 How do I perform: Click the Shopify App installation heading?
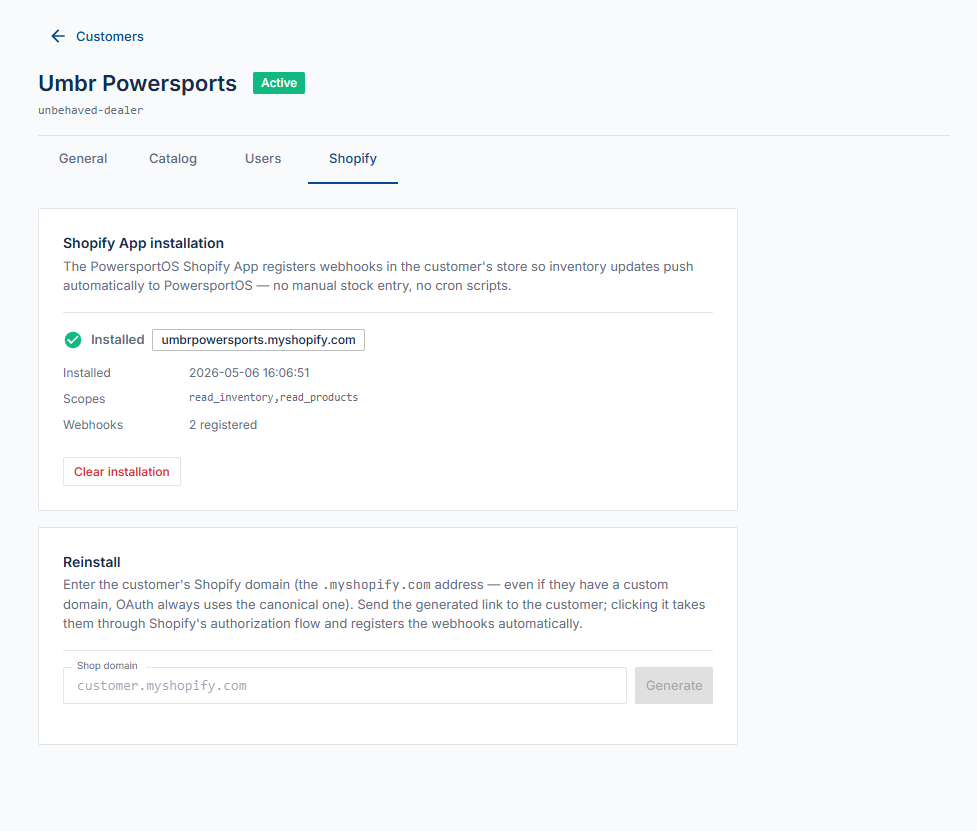click(143, 243)
